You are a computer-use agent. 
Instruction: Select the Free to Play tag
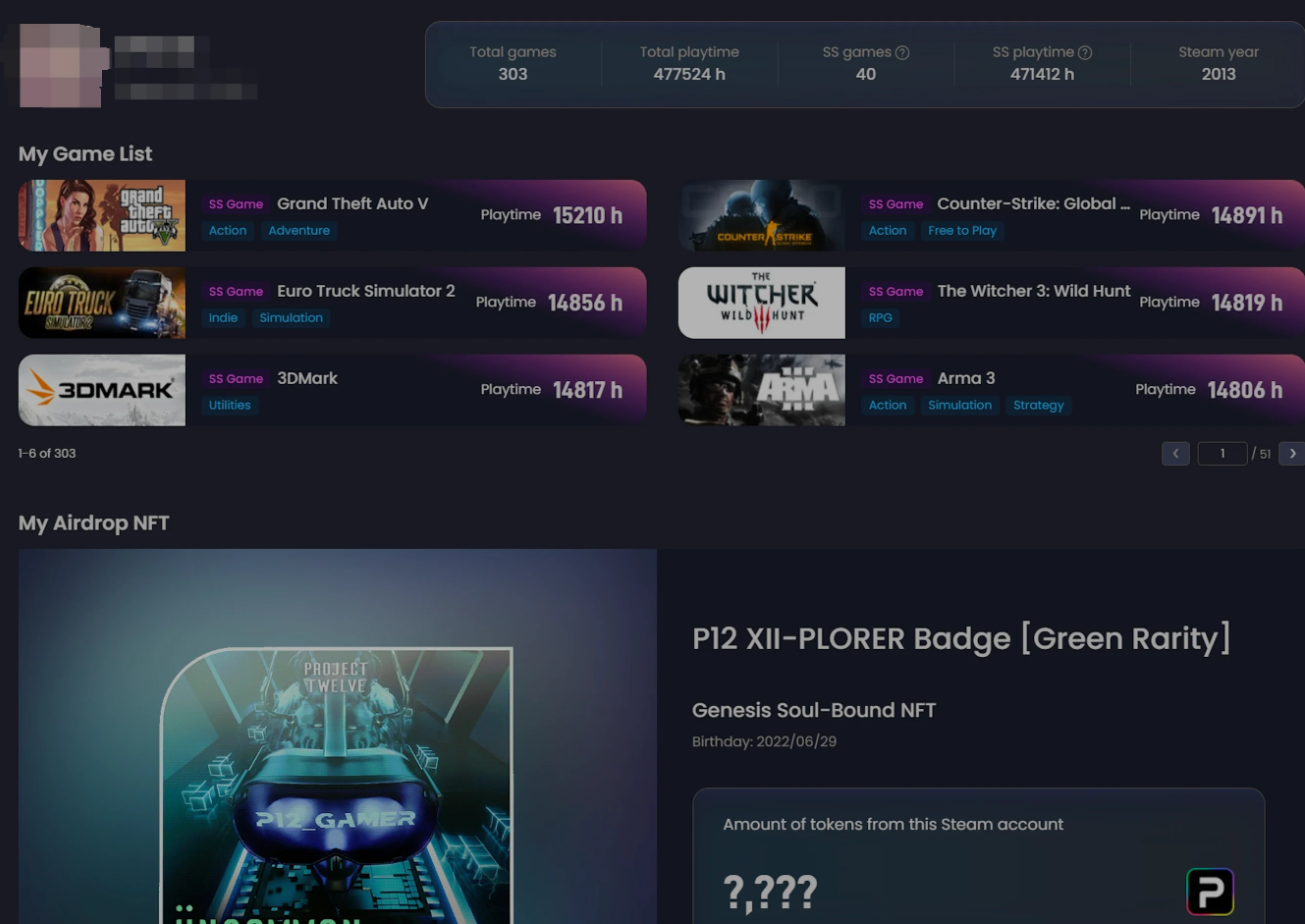962,231
